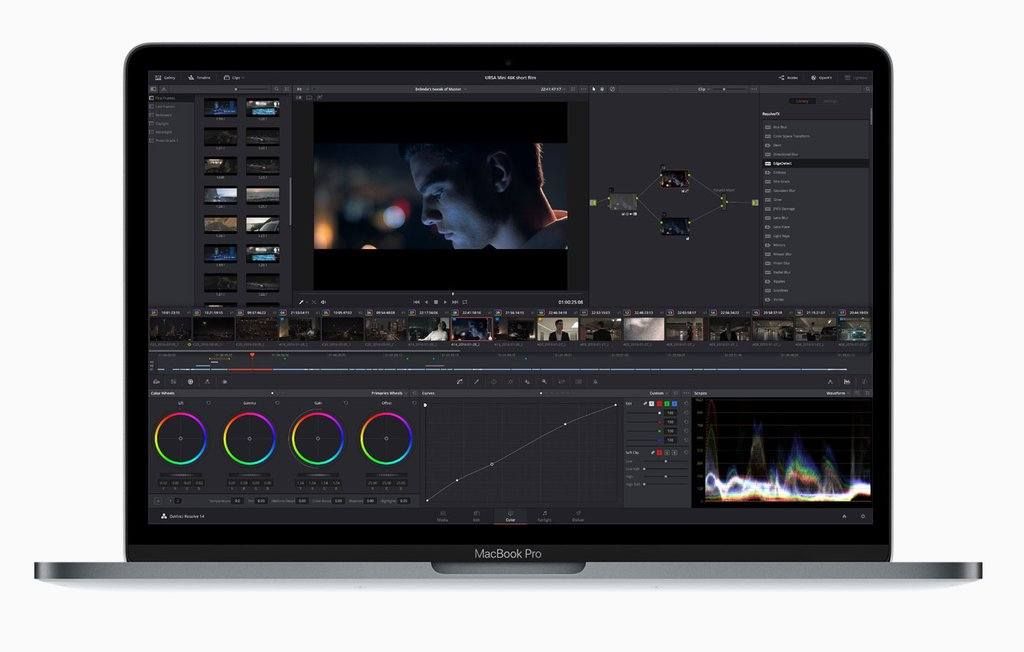Open Curves Custom mode dropdown
1024x652 pixels.
point(658,393)
